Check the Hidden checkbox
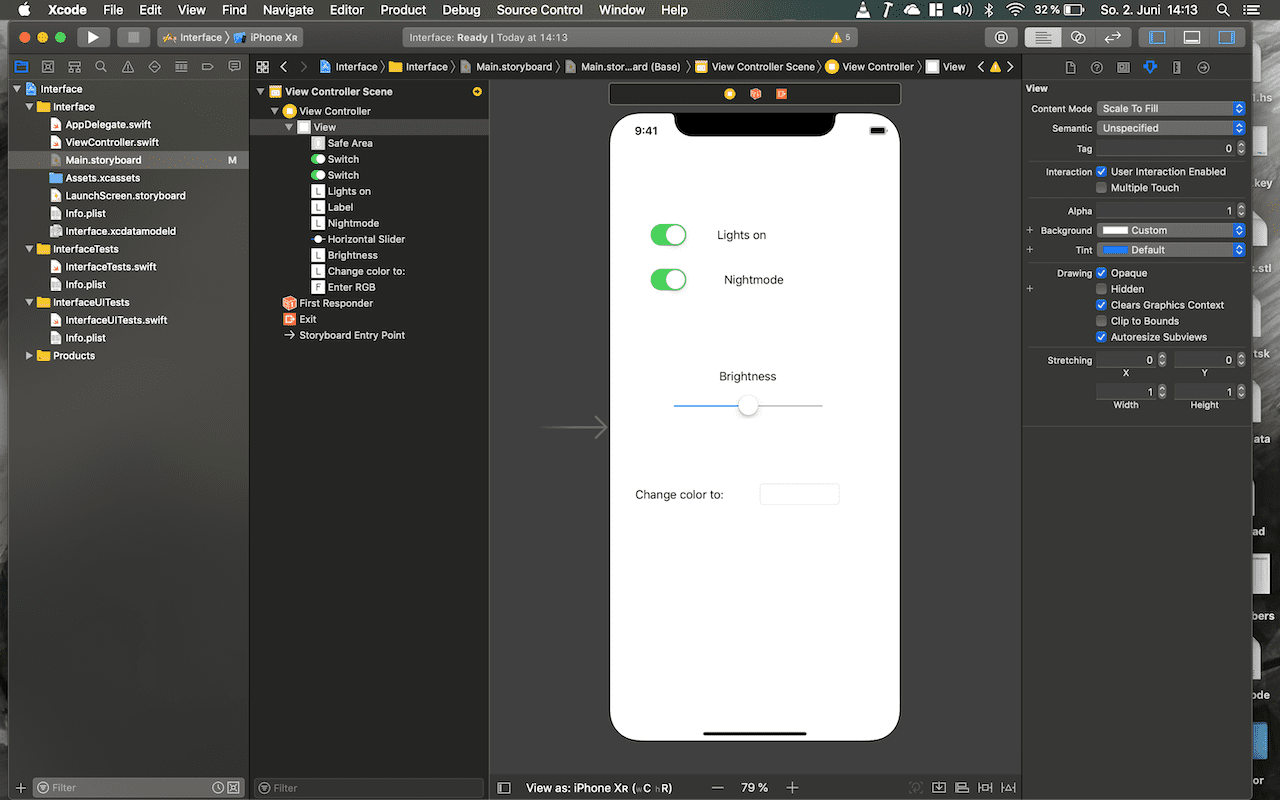 coord(1102,289)
